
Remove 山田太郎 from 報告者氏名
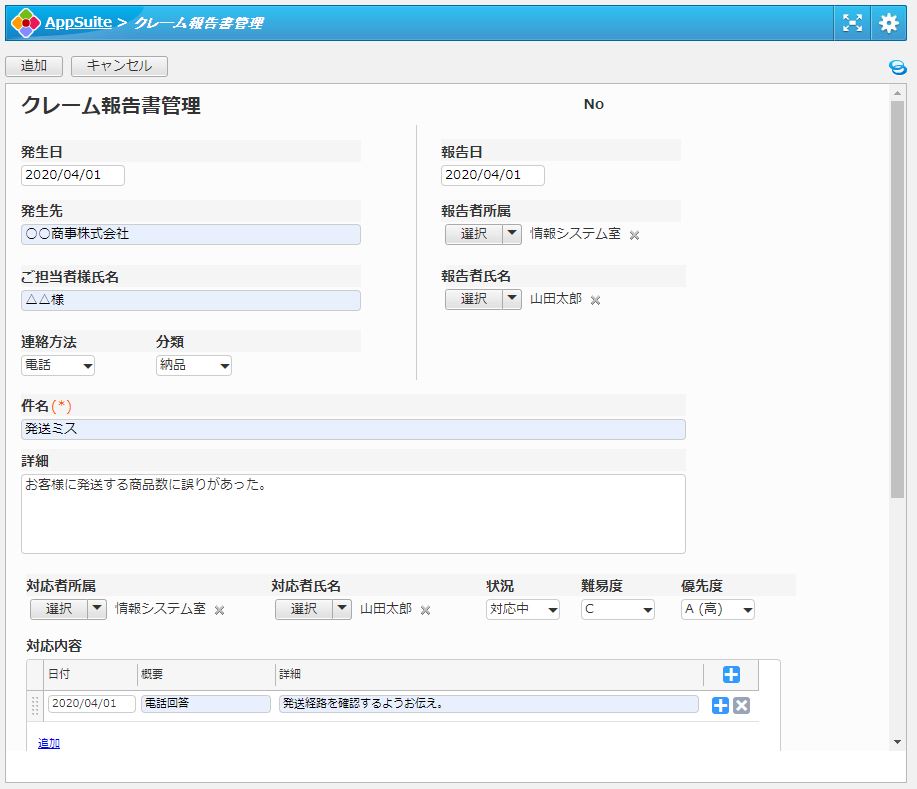click(x=595, y=300)
